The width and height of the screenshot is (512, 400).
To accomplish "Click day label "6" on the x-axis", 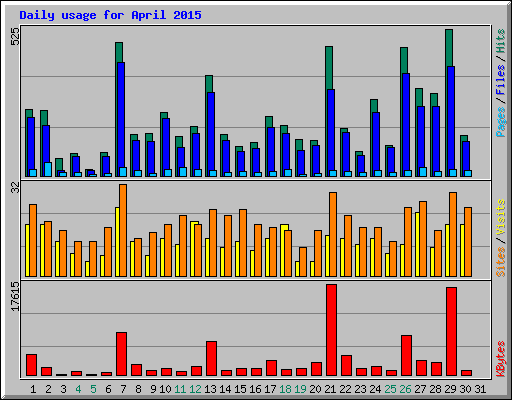I will [x=108, y=389].
